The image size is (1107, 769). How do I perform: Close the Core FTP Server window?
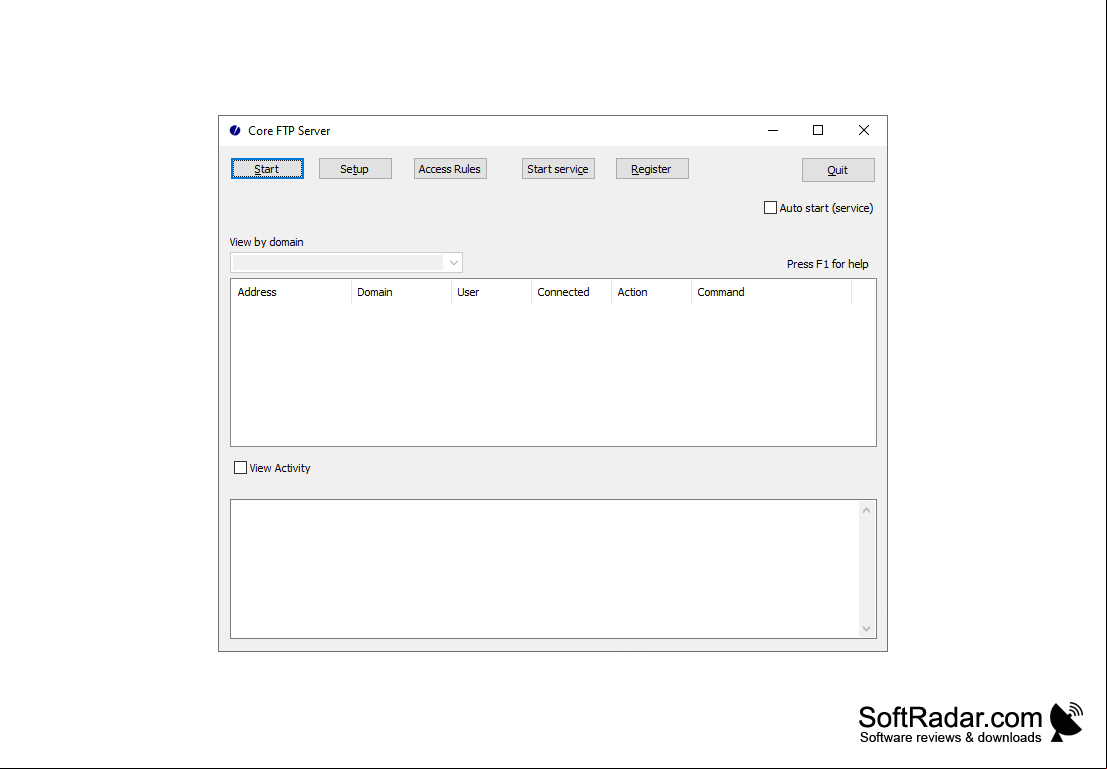pos(864,130)
